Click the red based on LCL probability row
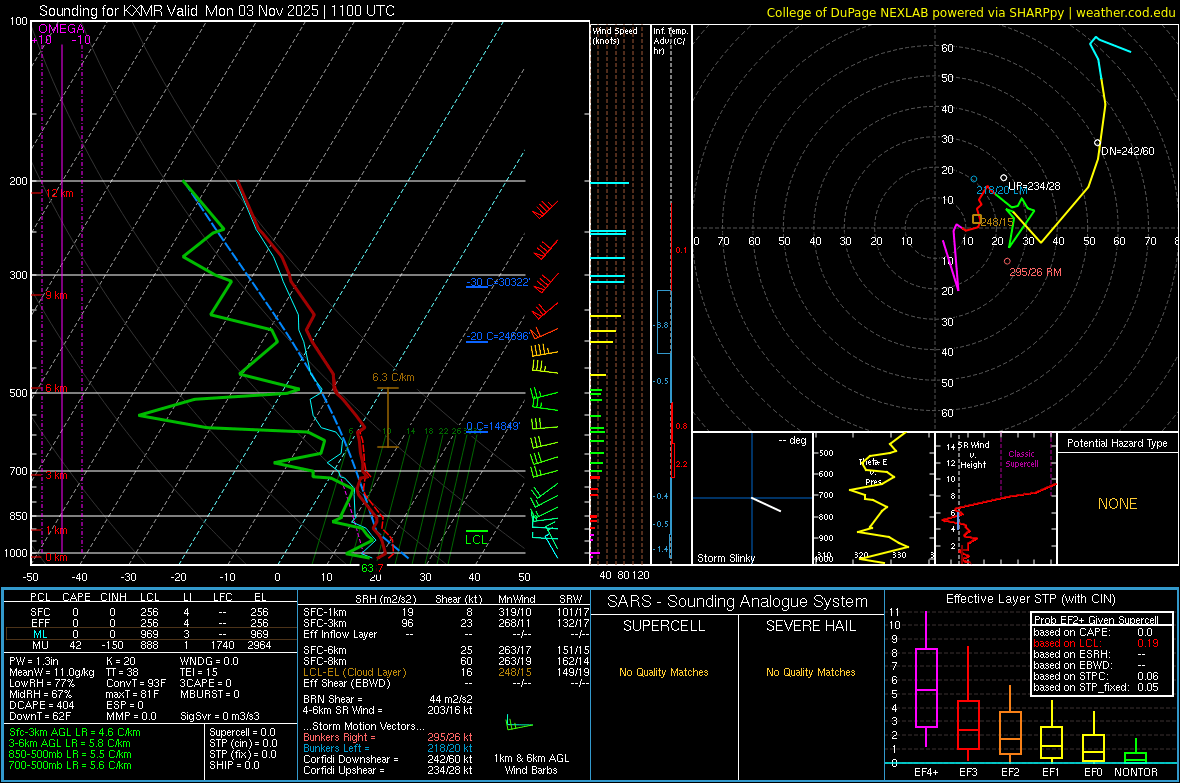 (1096, 643)
